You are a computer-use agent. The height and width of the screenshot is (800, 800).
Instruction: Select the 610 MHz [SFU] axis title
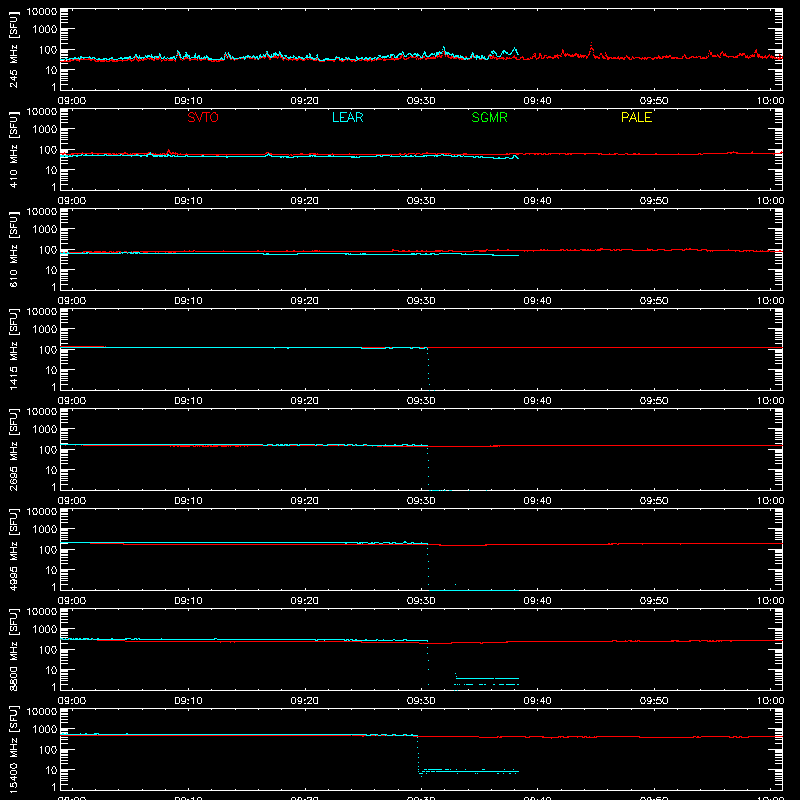pyautogui.click(x=13, y=249)
